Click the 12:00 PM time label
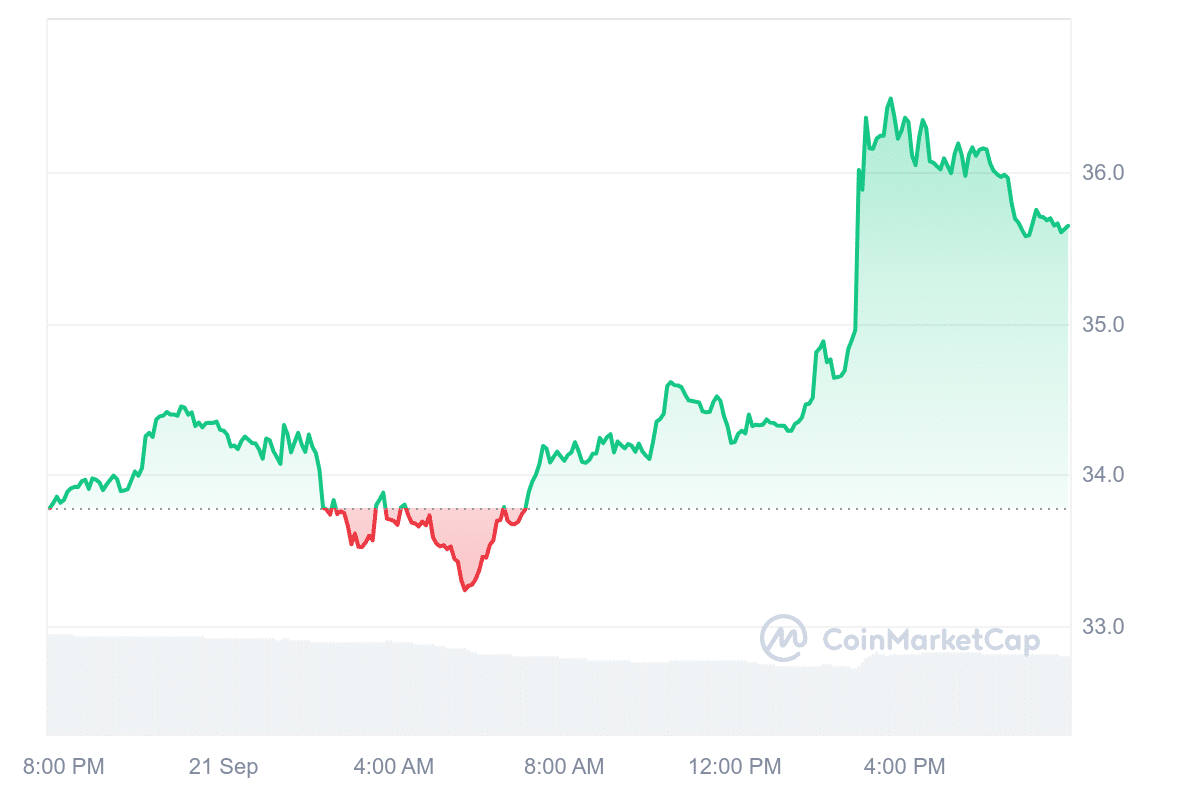 tap(734, 767)
